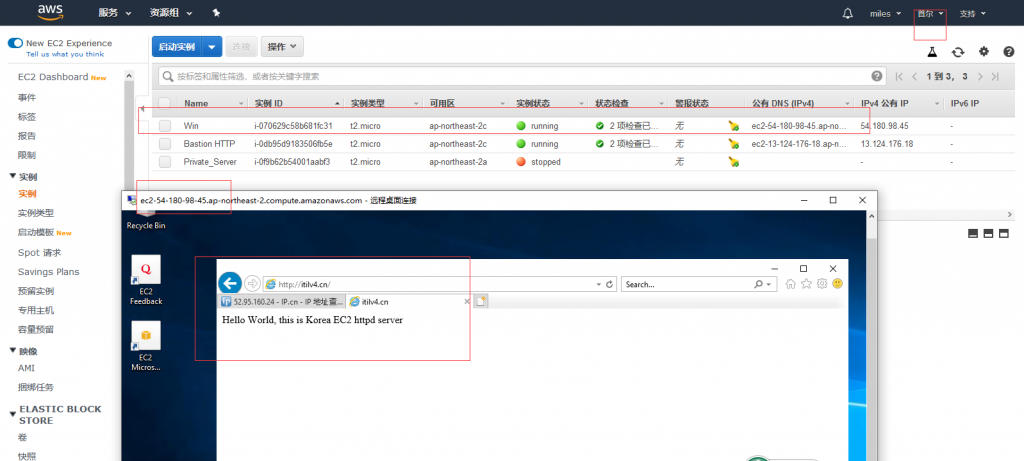
Task: Show the small details pane layout icon
Action: [973, 233]
